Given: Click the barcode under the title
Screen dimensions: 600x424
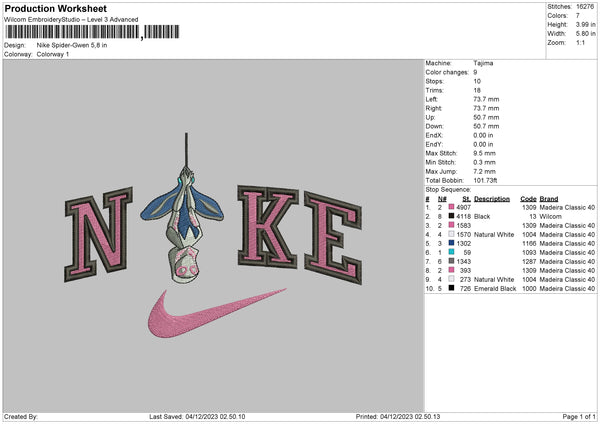Looking at the screenshot, I should coord(92,32).
